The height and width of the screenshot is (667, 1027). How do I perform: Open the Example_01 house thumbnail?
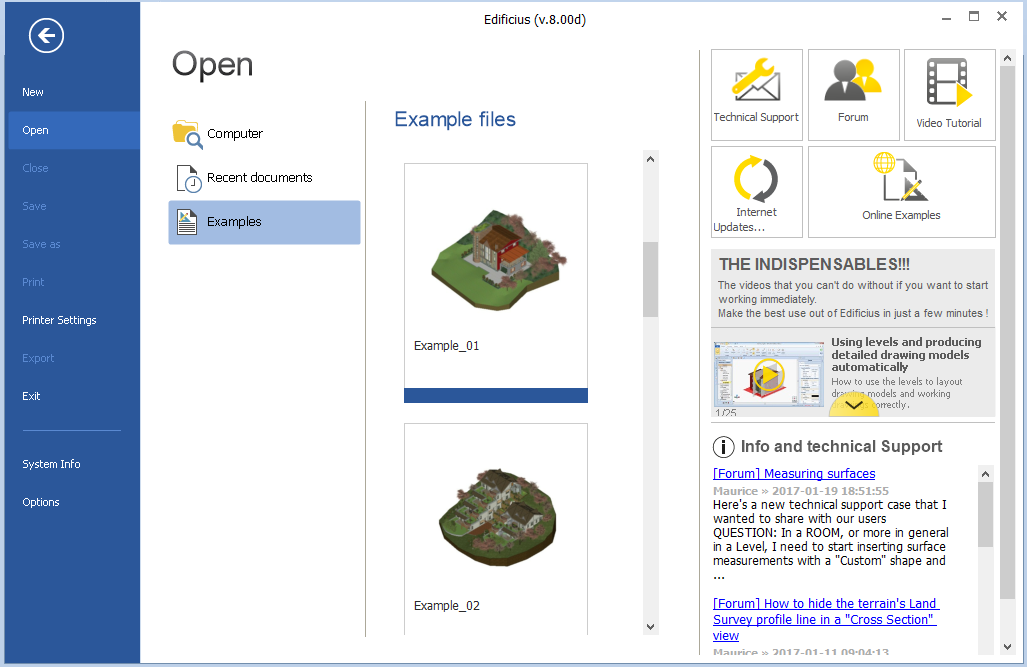click(x=498, y=260)
